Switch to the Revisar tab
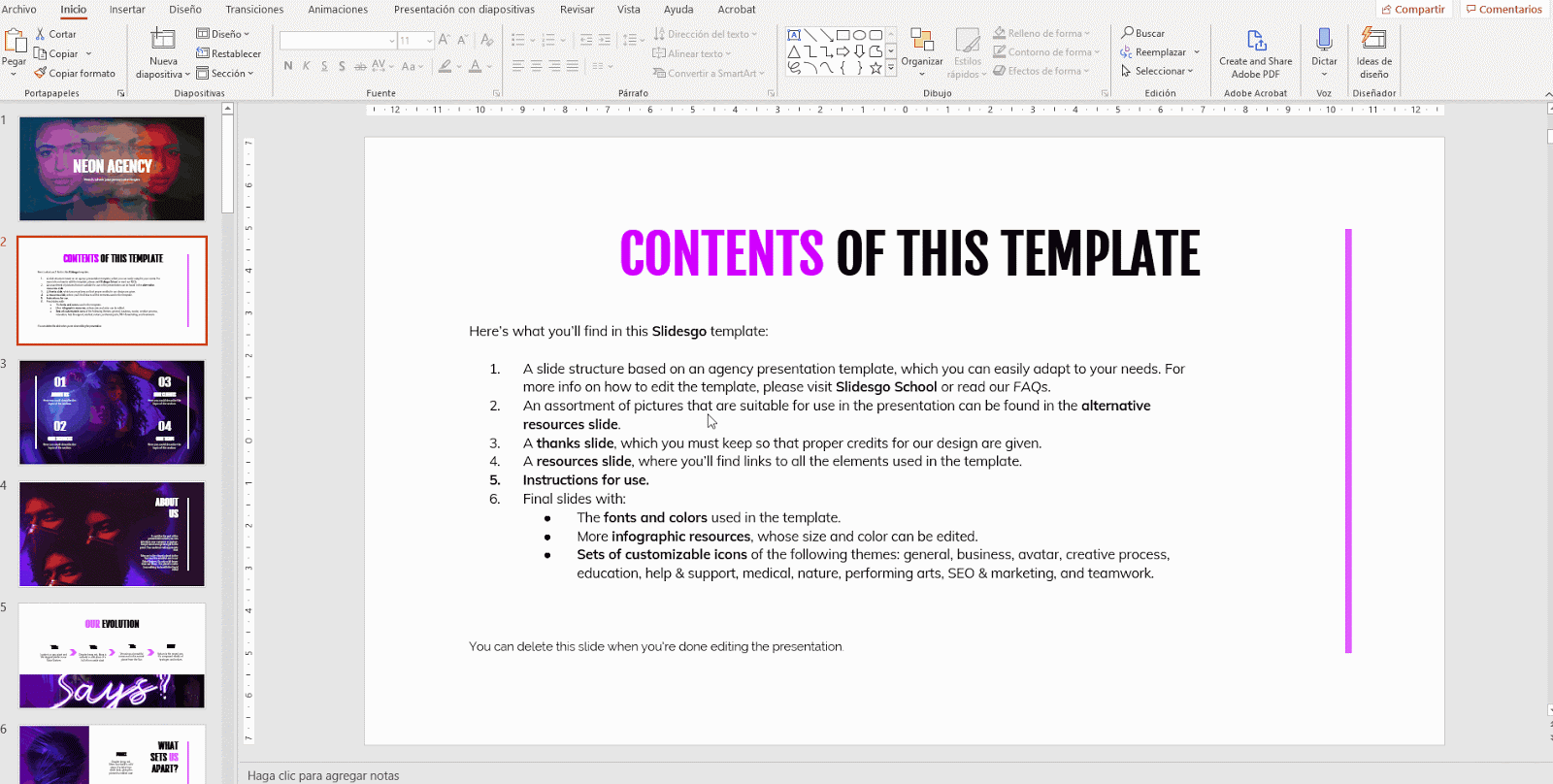Image resolution: width=1553 pixels, height=784 pixels. (577, 10)
